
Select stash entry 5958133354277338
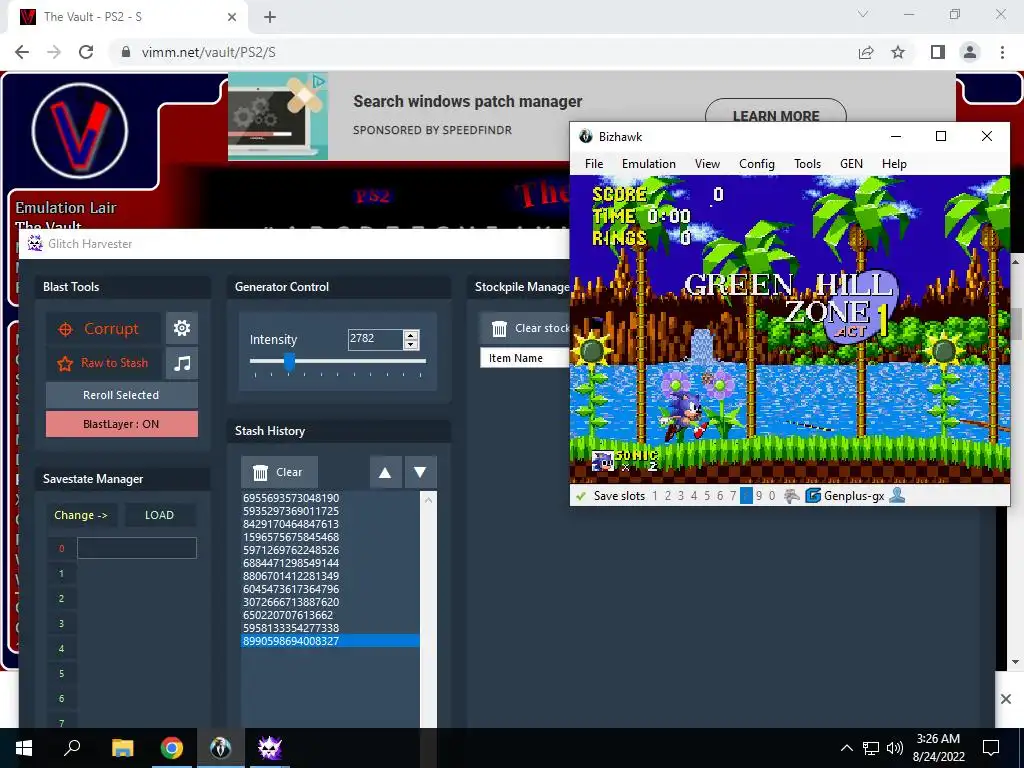click(330, 628)
